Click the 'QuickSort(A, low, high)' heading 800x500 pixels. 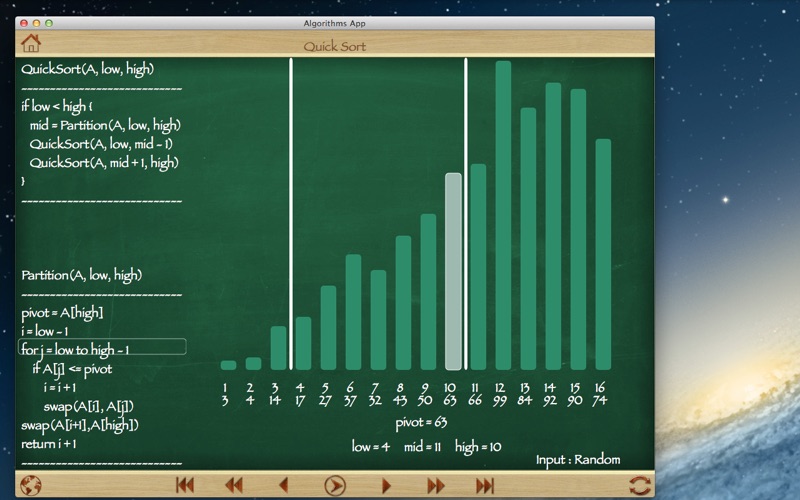(x=87, y=69)
